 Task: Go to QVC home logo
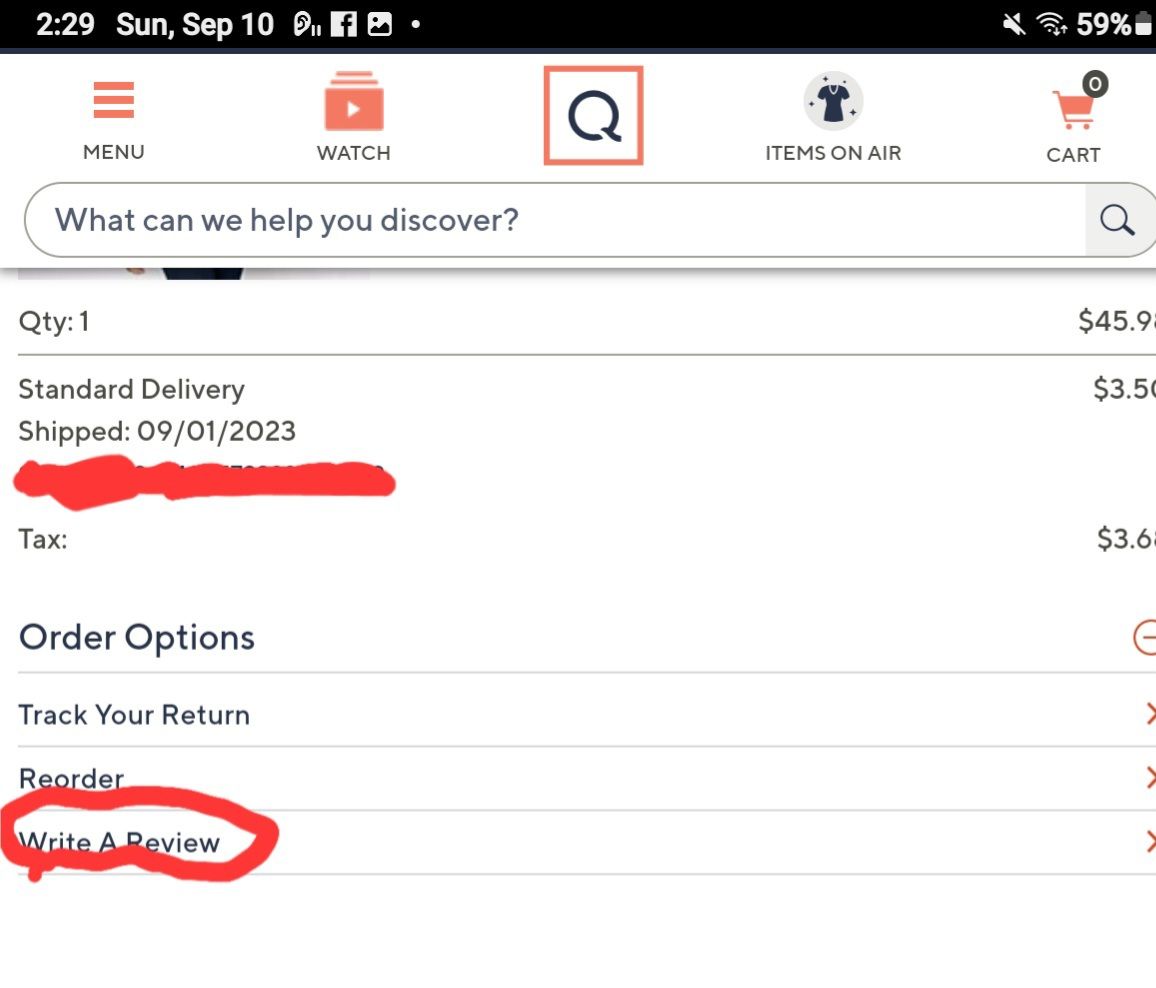pos(593,115)
